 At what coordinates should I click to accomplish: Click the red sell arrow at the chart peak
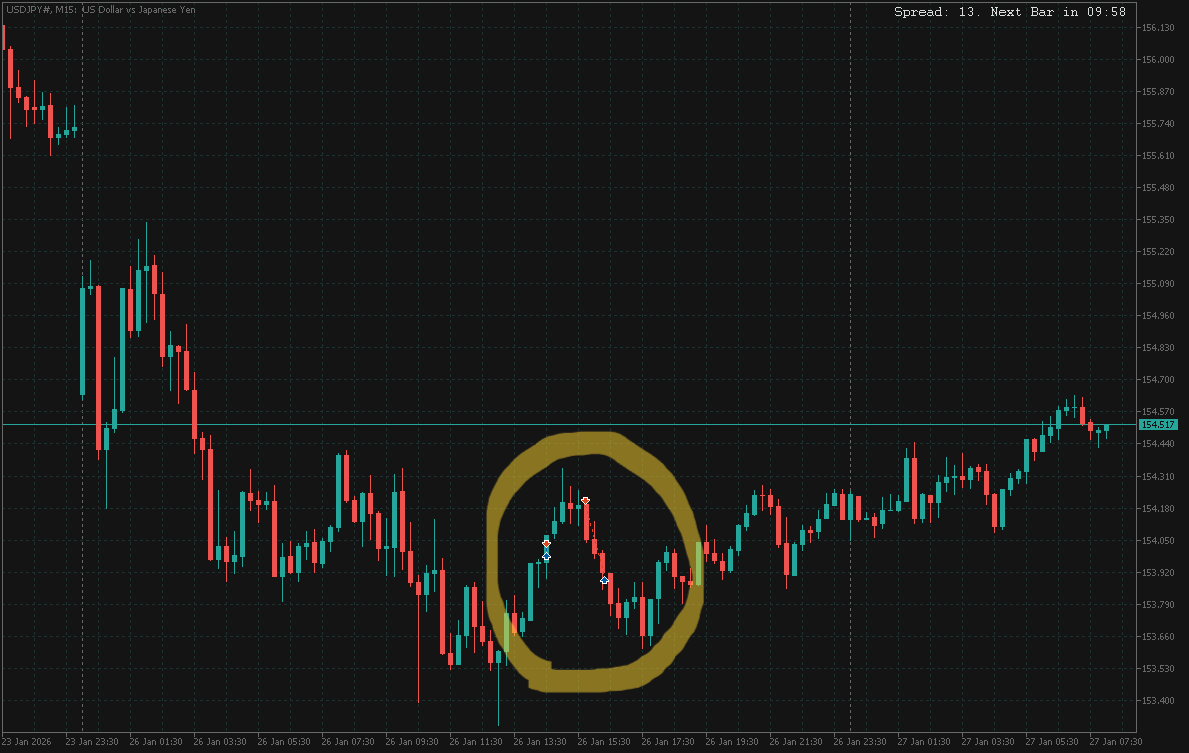click(585, 500)
